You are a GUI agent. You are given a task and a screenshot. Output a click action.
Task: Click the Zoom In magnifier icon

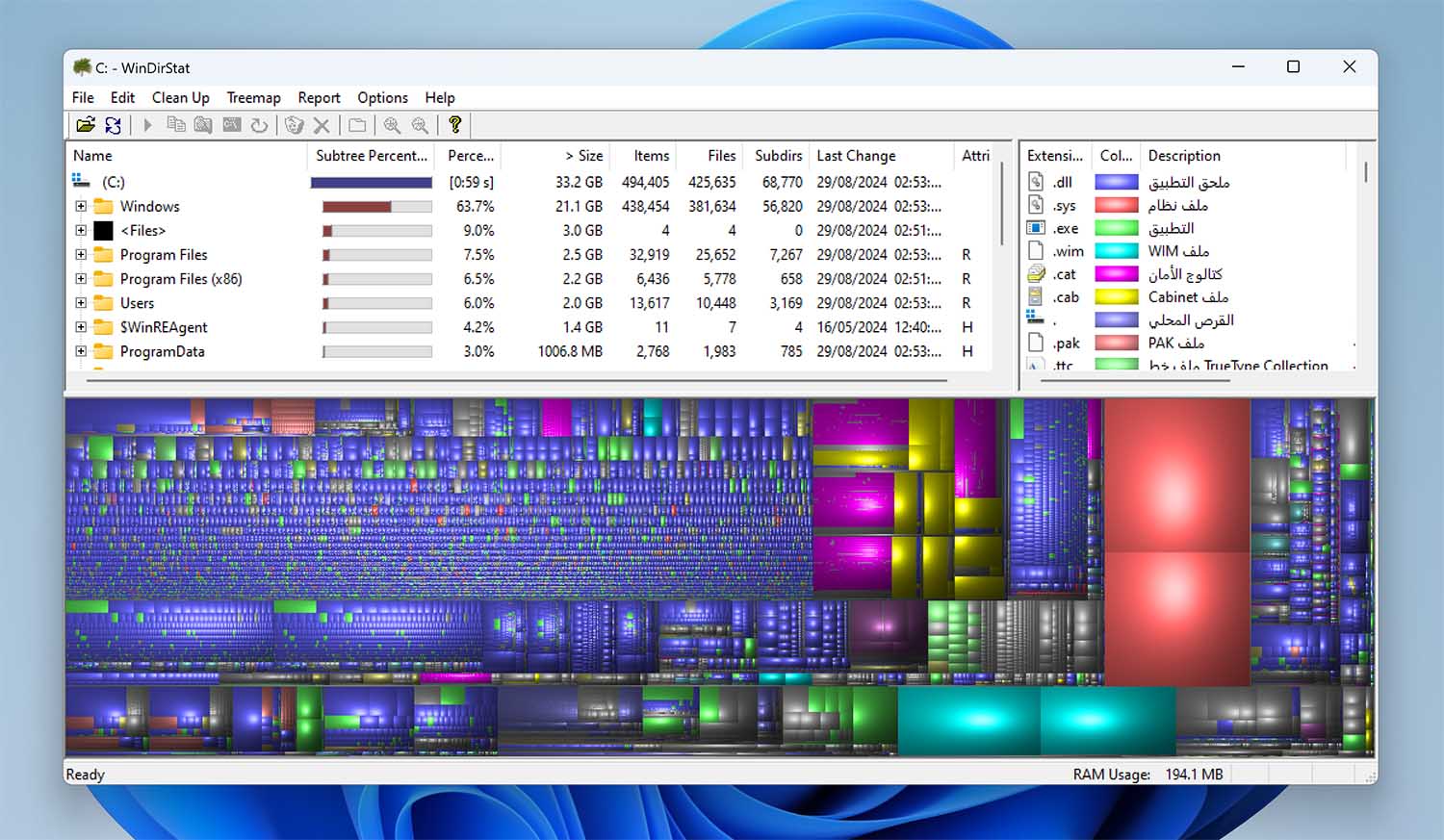tap(392, 125)
